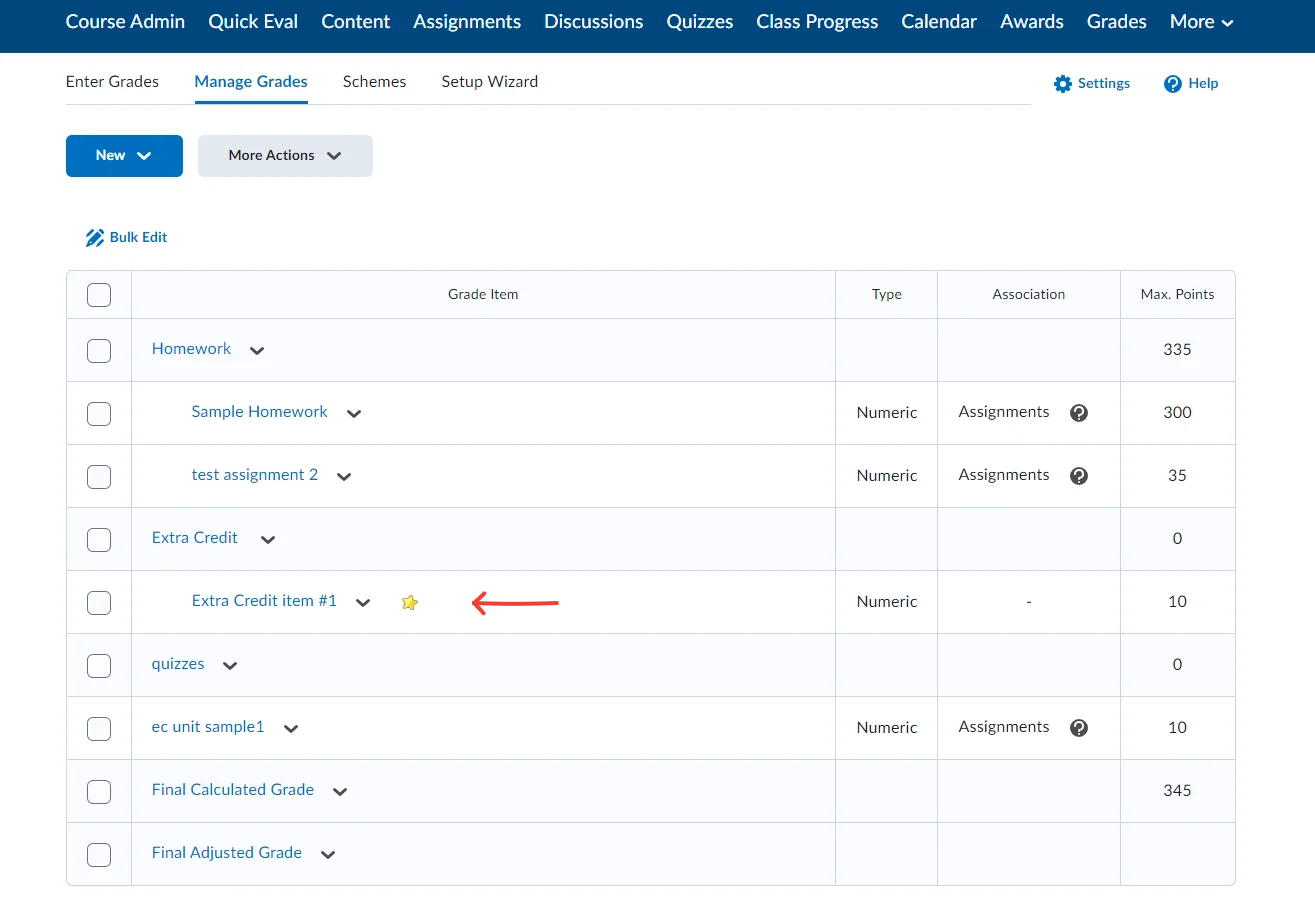
Task: Open the Quizzes navigation menu item
Action: (699, 21)
